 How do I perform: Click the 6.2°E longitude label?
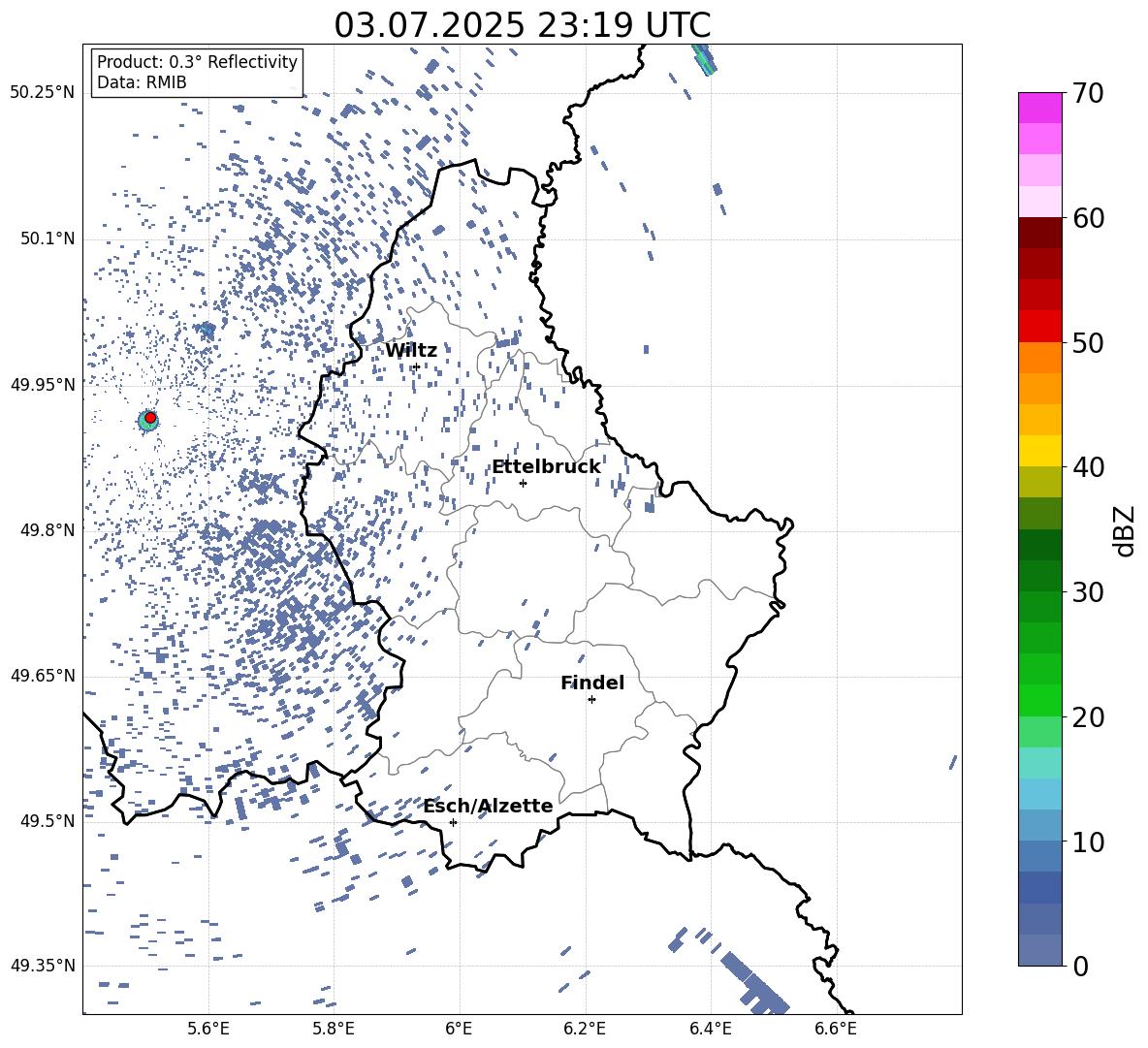585,1029
